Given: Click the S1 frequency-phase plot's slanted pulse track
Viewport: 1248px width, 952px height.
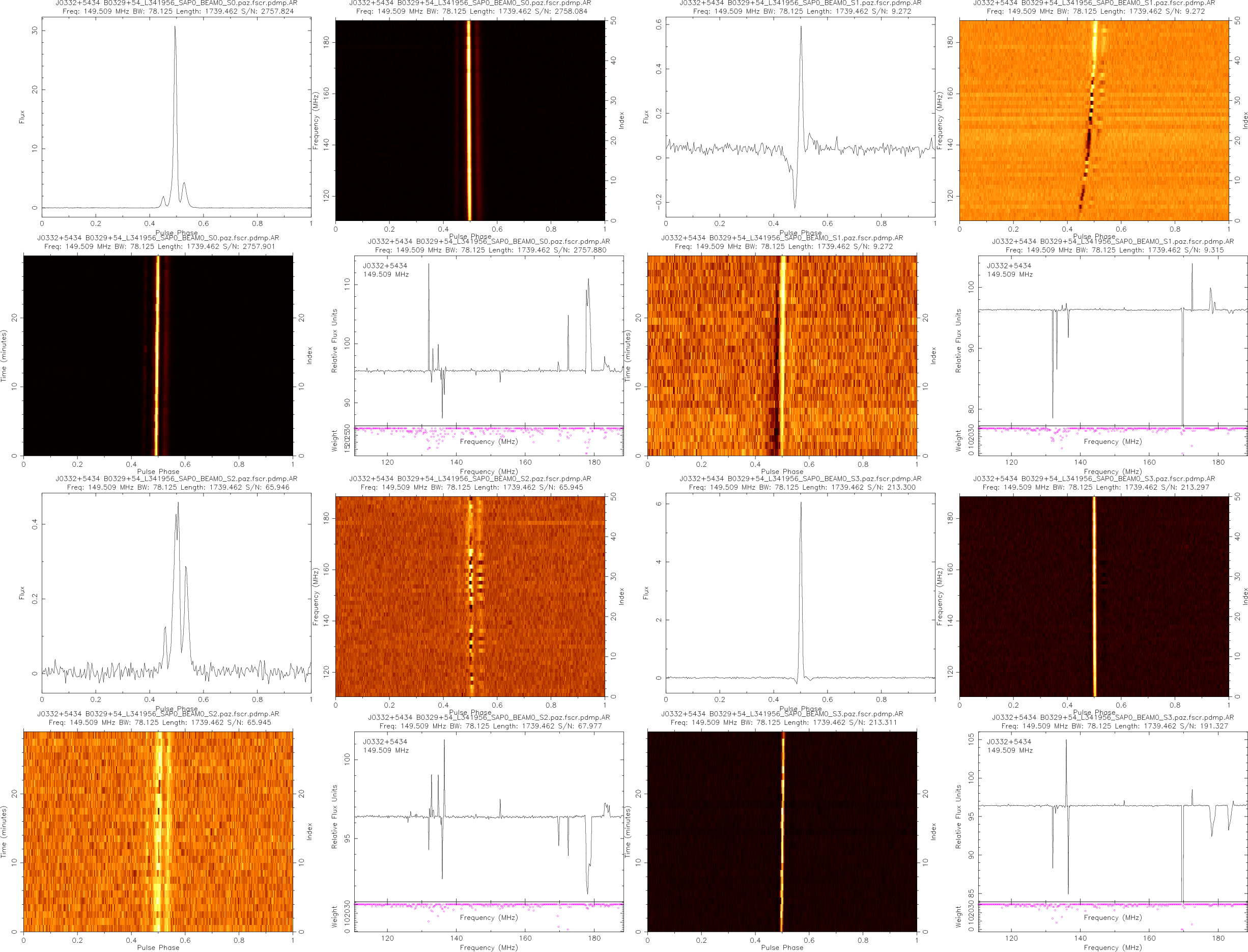Looking at the screenshot, I should (x=1089, y=130).
